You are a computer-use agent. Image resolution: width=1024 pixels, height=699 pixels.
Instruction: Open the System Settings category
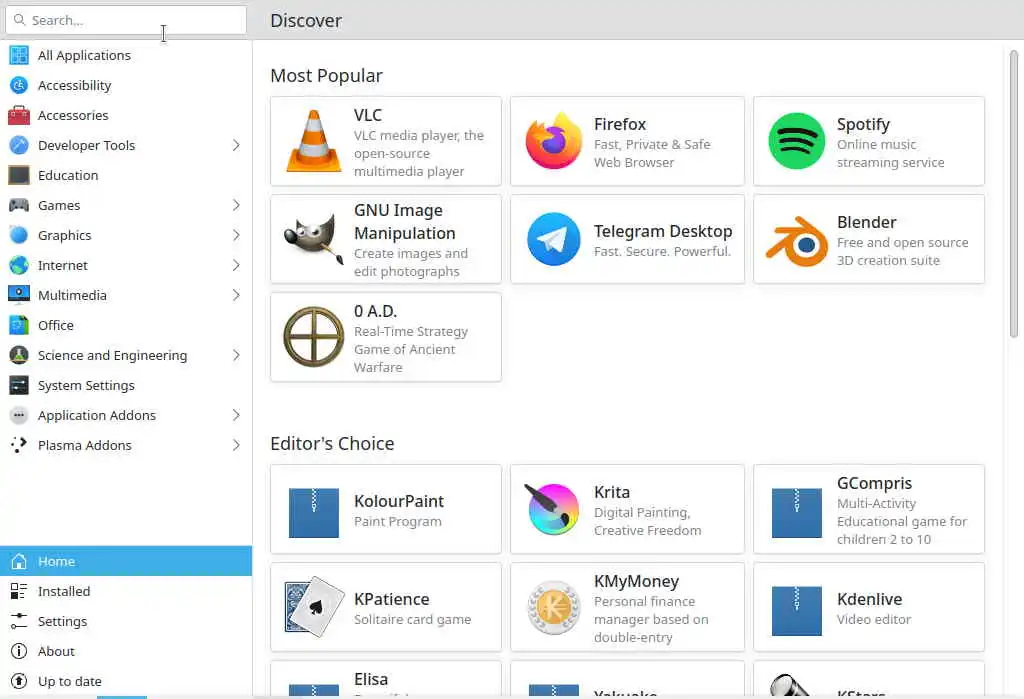point(126,385)
